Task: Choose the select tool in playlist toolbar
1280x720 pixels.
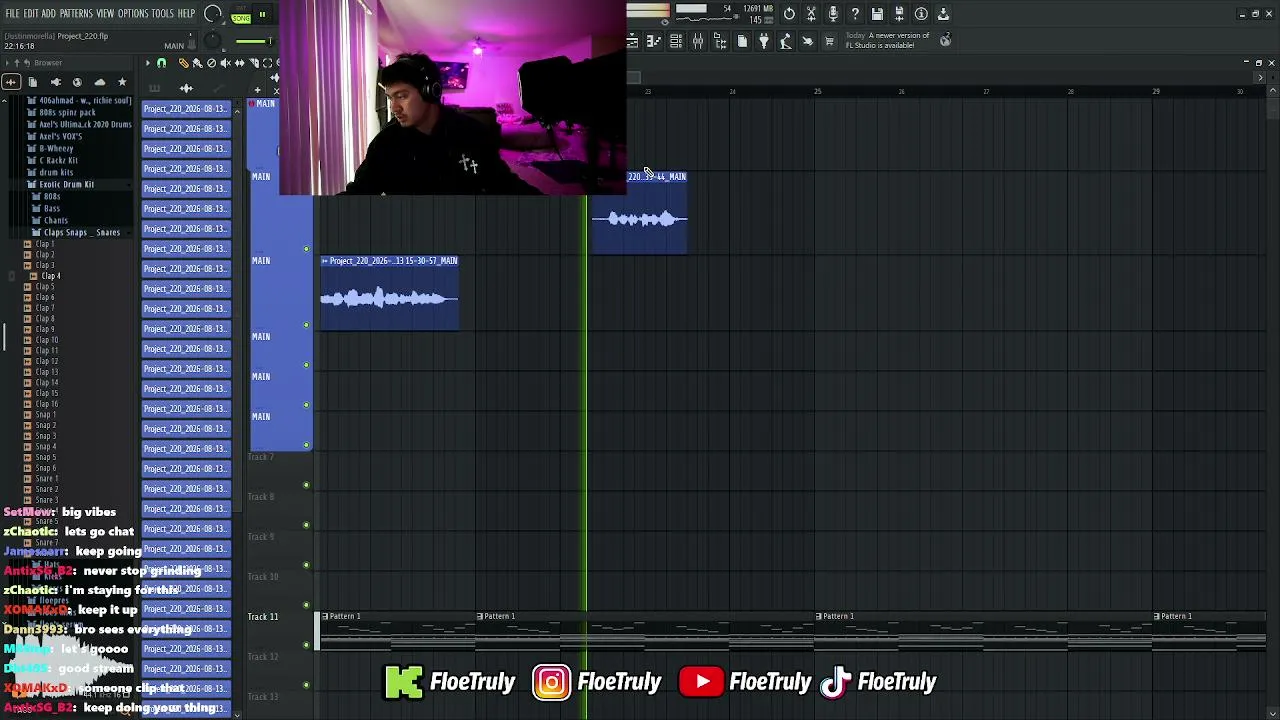Action: [267, 63]
